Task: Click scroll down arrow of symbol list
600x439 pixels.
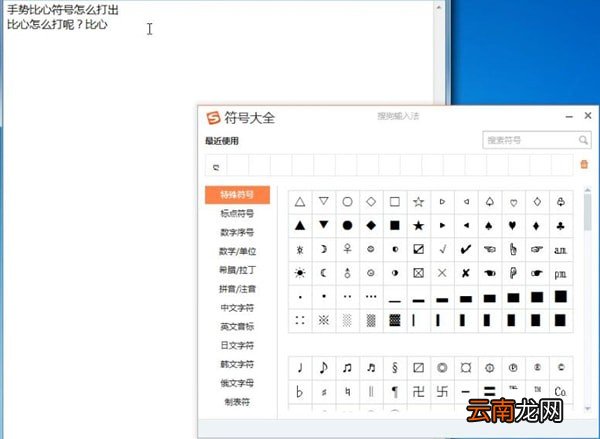Action: (x=588, y=409)
